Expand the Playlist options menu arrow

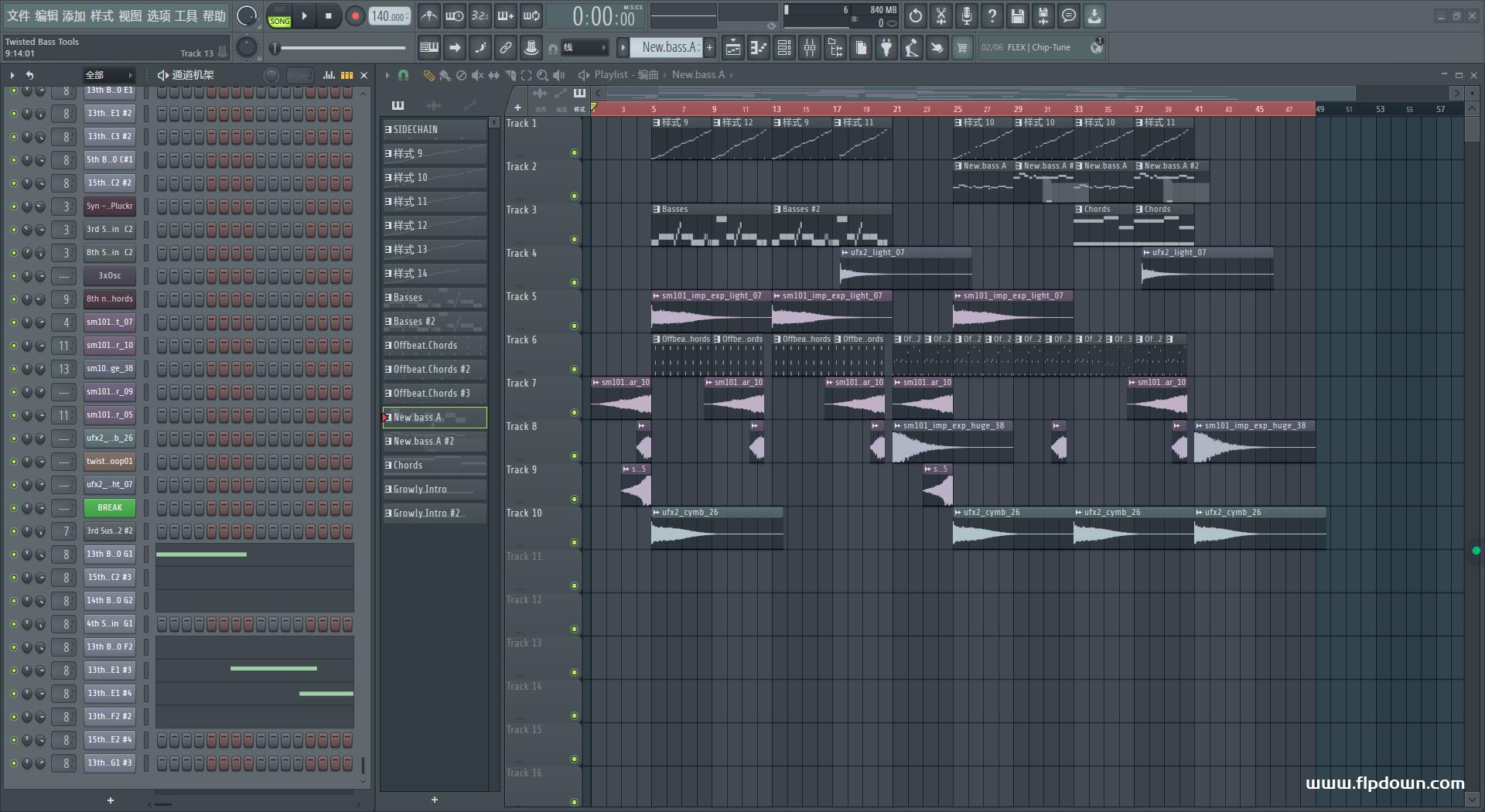coord(387,75)
